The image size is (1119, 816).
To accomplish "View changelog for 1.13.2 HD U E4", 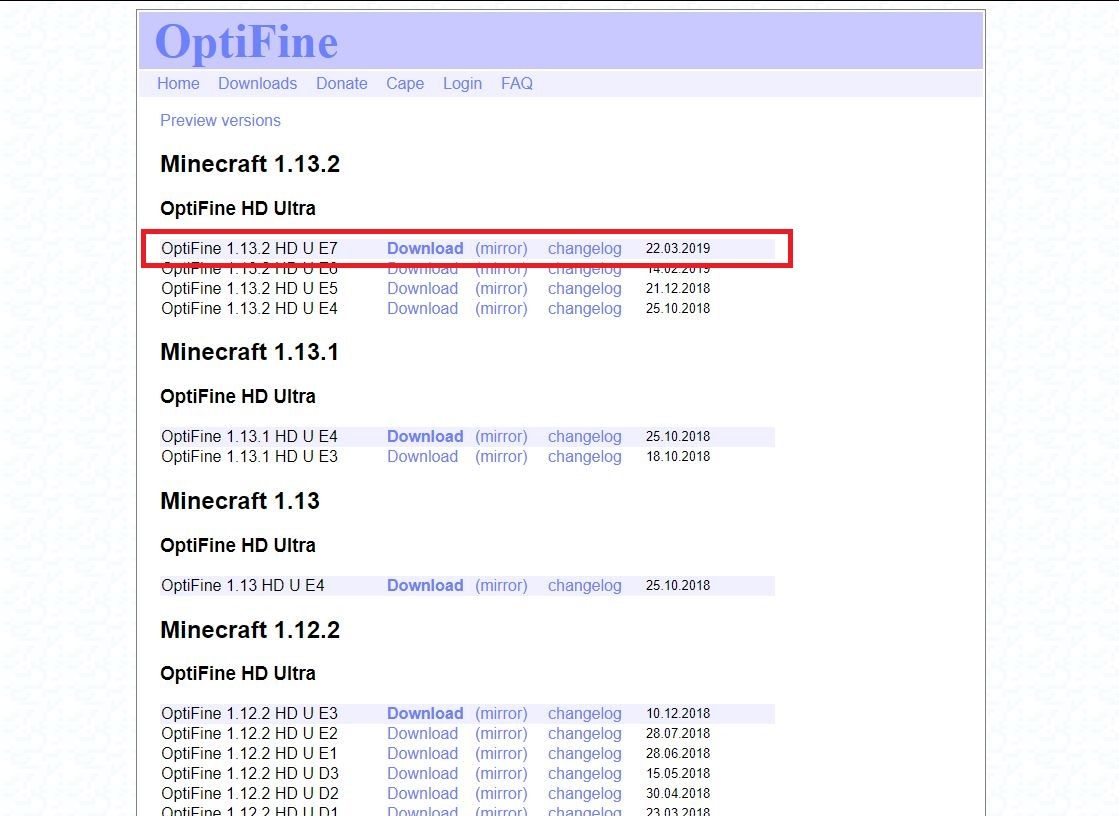I will coord(584,308).
